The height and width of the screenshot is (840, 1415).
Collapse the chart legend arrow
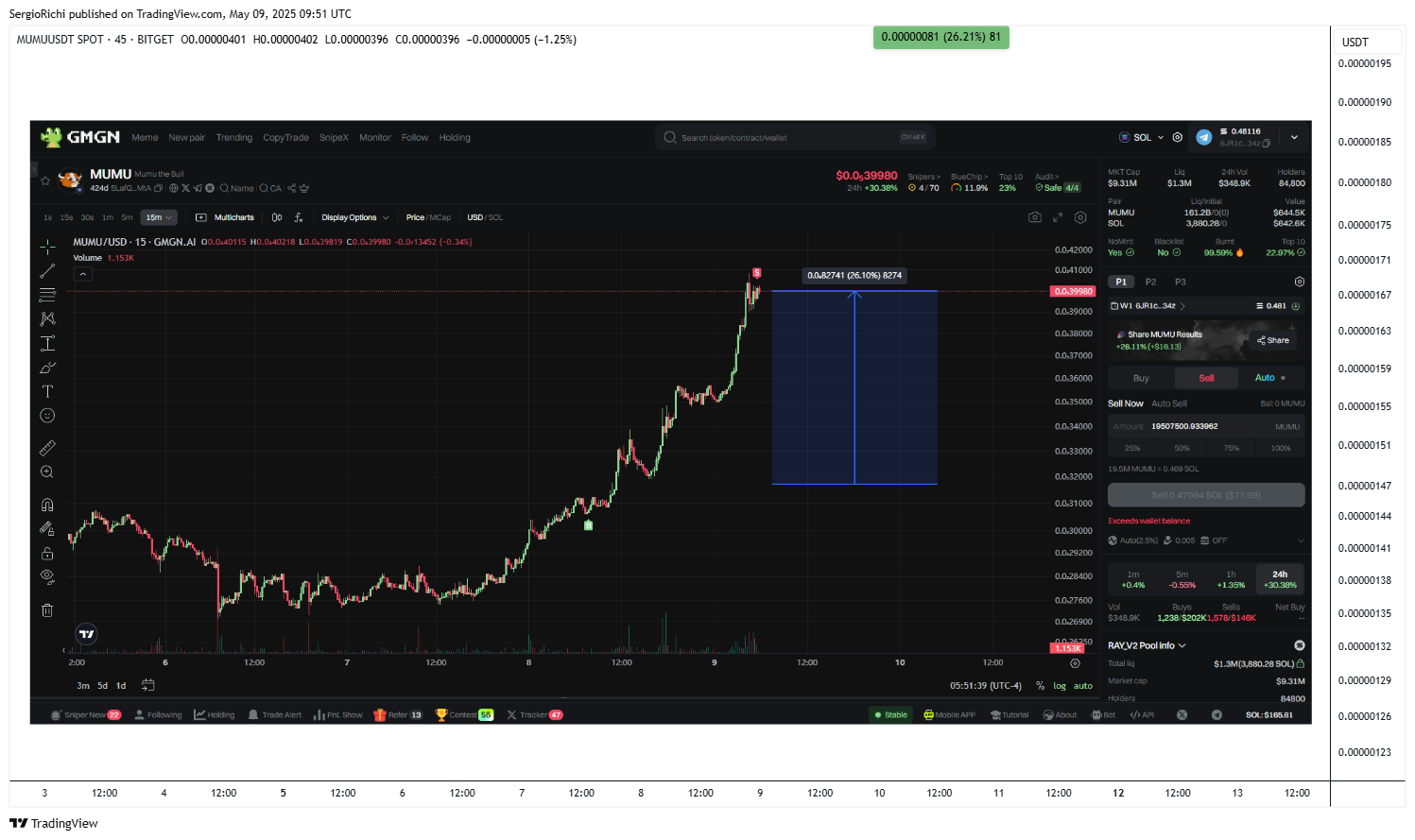(83, 274)
